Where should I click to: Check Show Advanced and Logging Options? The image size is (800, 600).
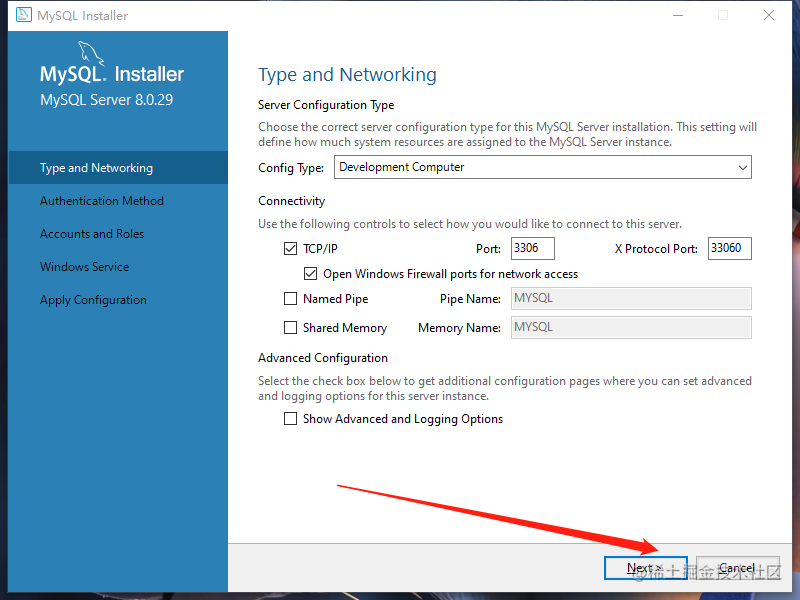[290, 419]
